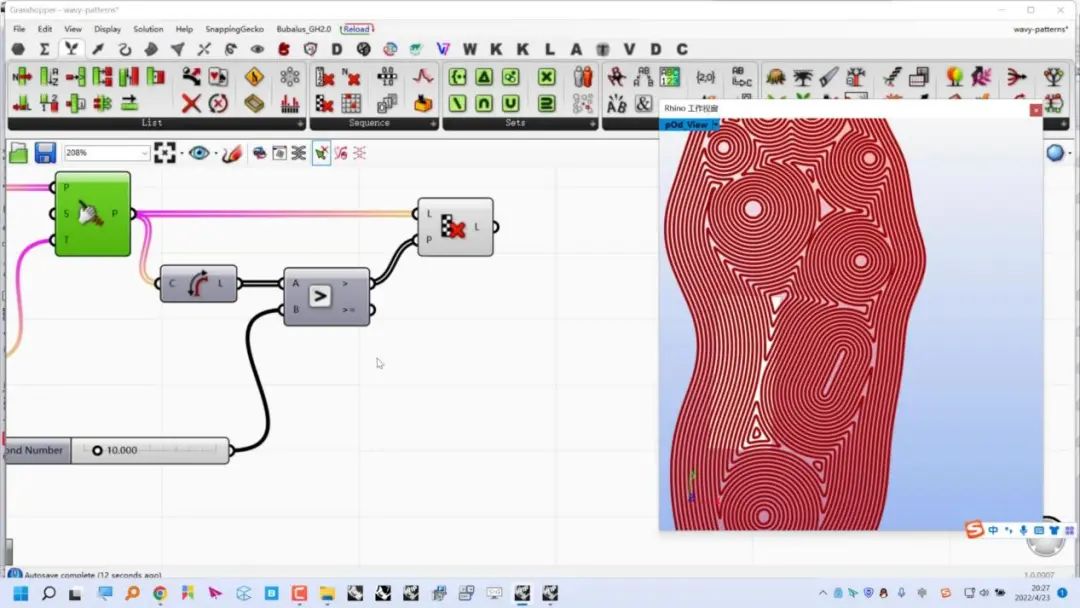Switch to the Vector arrow tab
This screenshot has width=1080, height=608.
pos(98,50)
